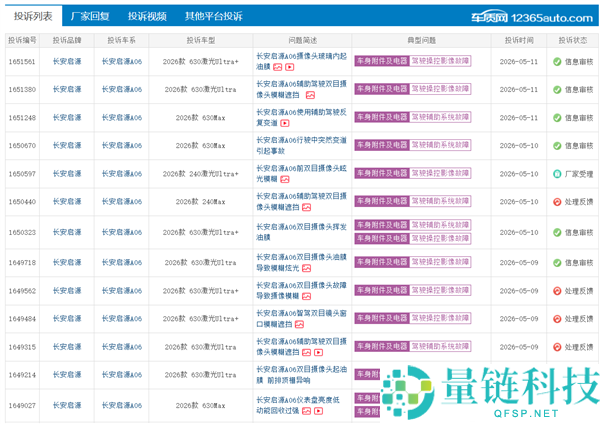600x424 pixels.
Task: Open complaint 长安启源A06摄像头玻璃内起油膜
Action: (301, 61)
